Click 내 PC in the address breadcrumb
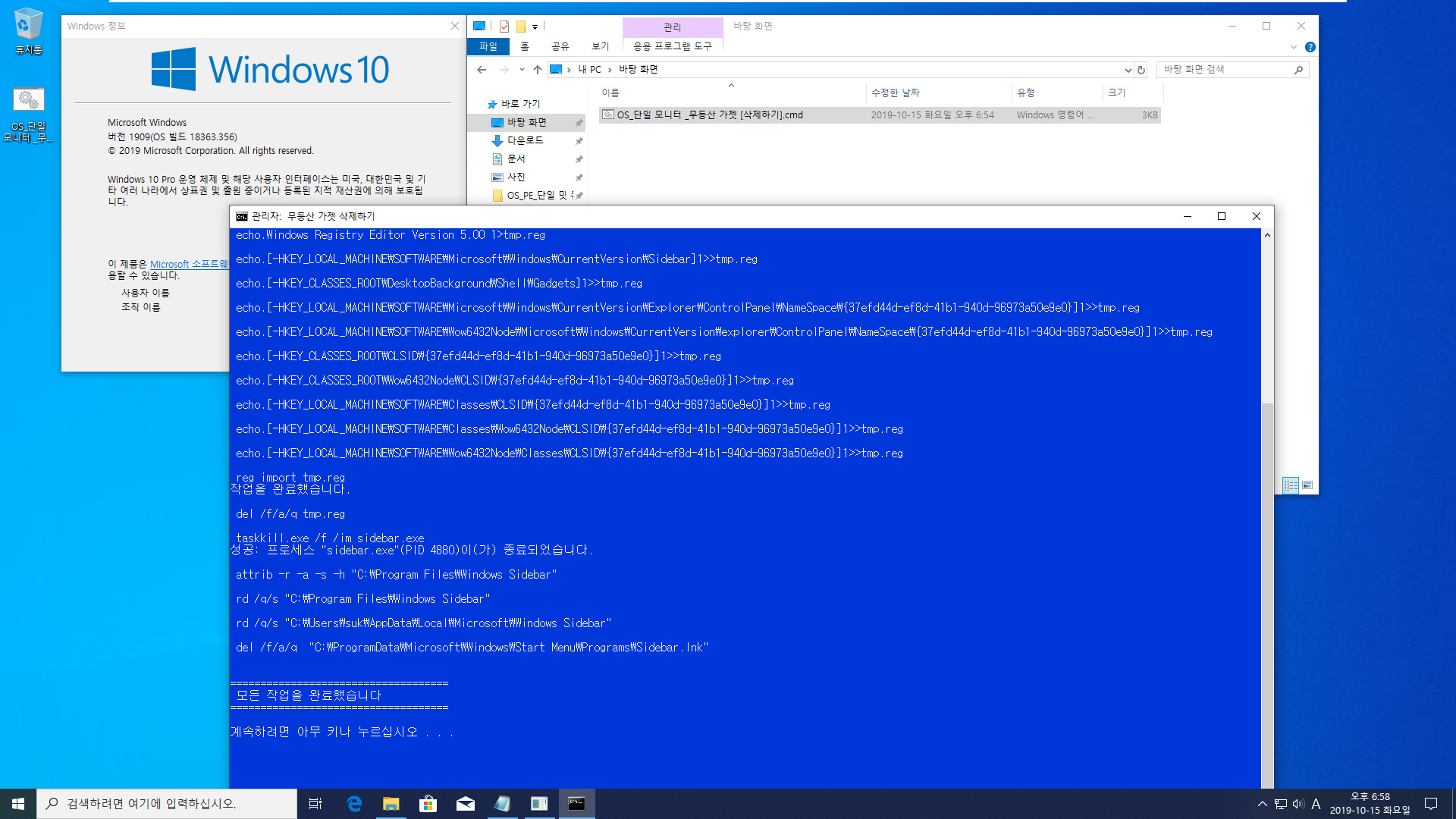The image size is (1456, 819). 589,70
